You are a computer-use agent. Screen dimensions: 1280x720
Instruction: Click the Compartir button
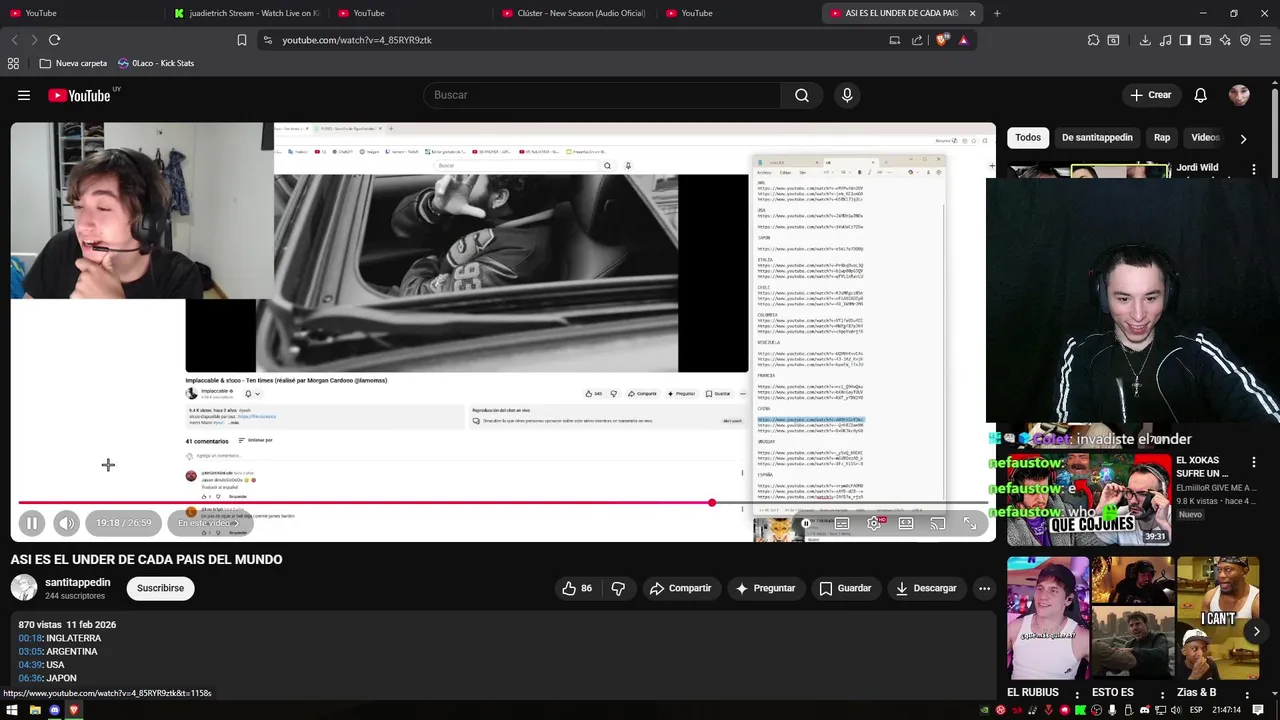[x=680, y=588]
